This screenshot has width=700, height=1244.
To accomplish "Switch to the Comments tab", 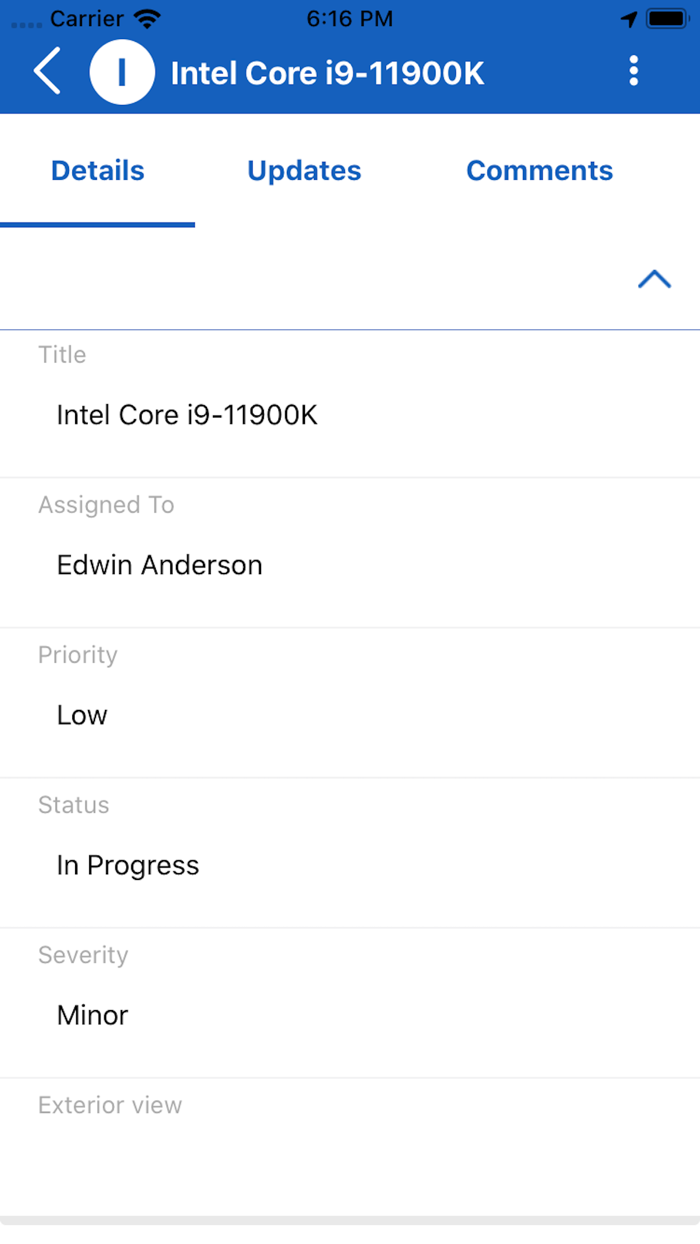I will [x=539, y=170].
